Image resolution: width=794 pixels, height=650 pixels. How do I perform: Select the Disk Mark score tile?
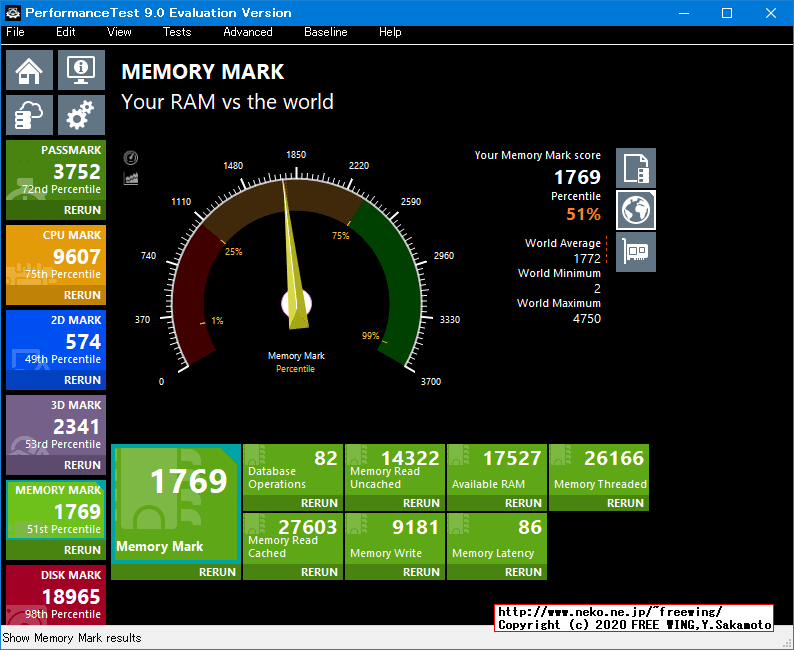point(56,595)
